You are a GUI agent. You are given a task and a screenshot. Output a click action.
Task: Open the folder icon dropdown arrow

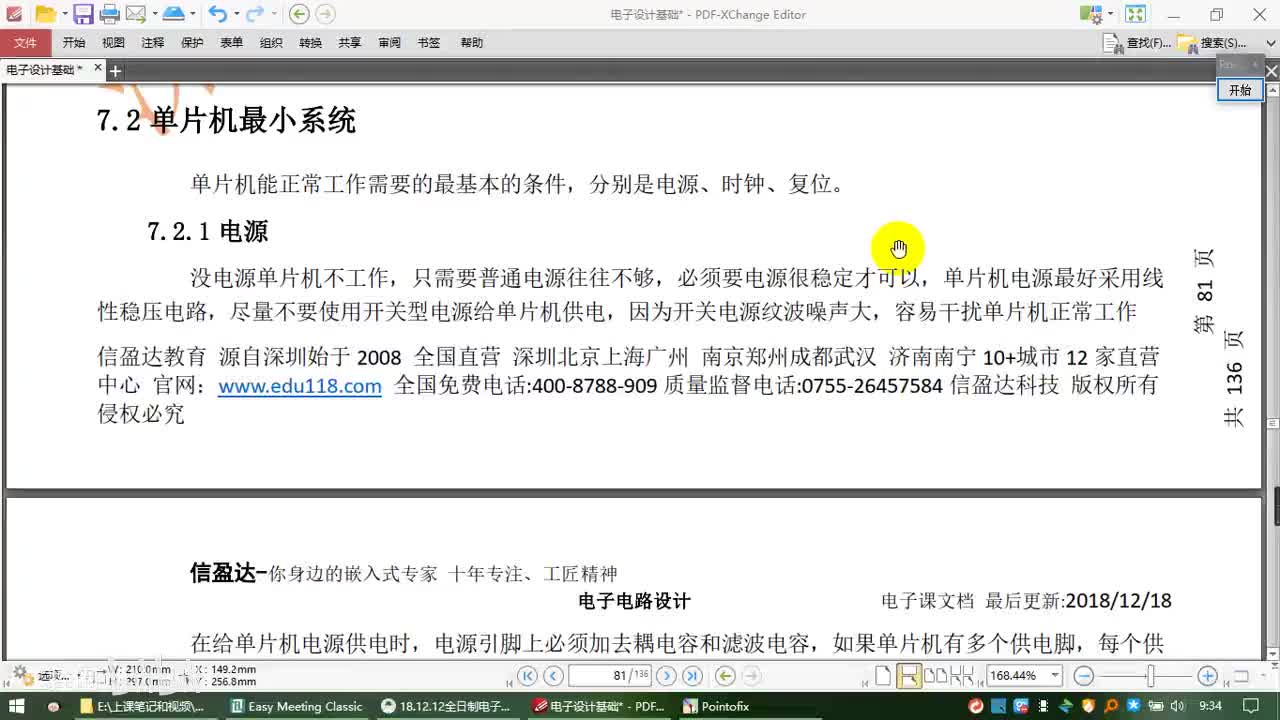[x=63, y=14]
